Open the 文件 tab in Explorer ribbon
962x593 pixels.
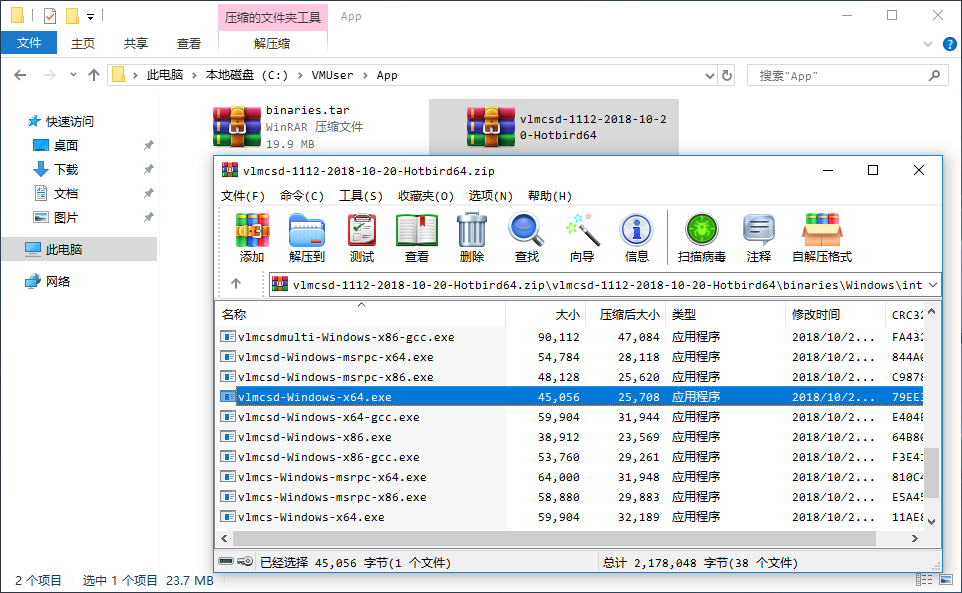pos(29,43)
